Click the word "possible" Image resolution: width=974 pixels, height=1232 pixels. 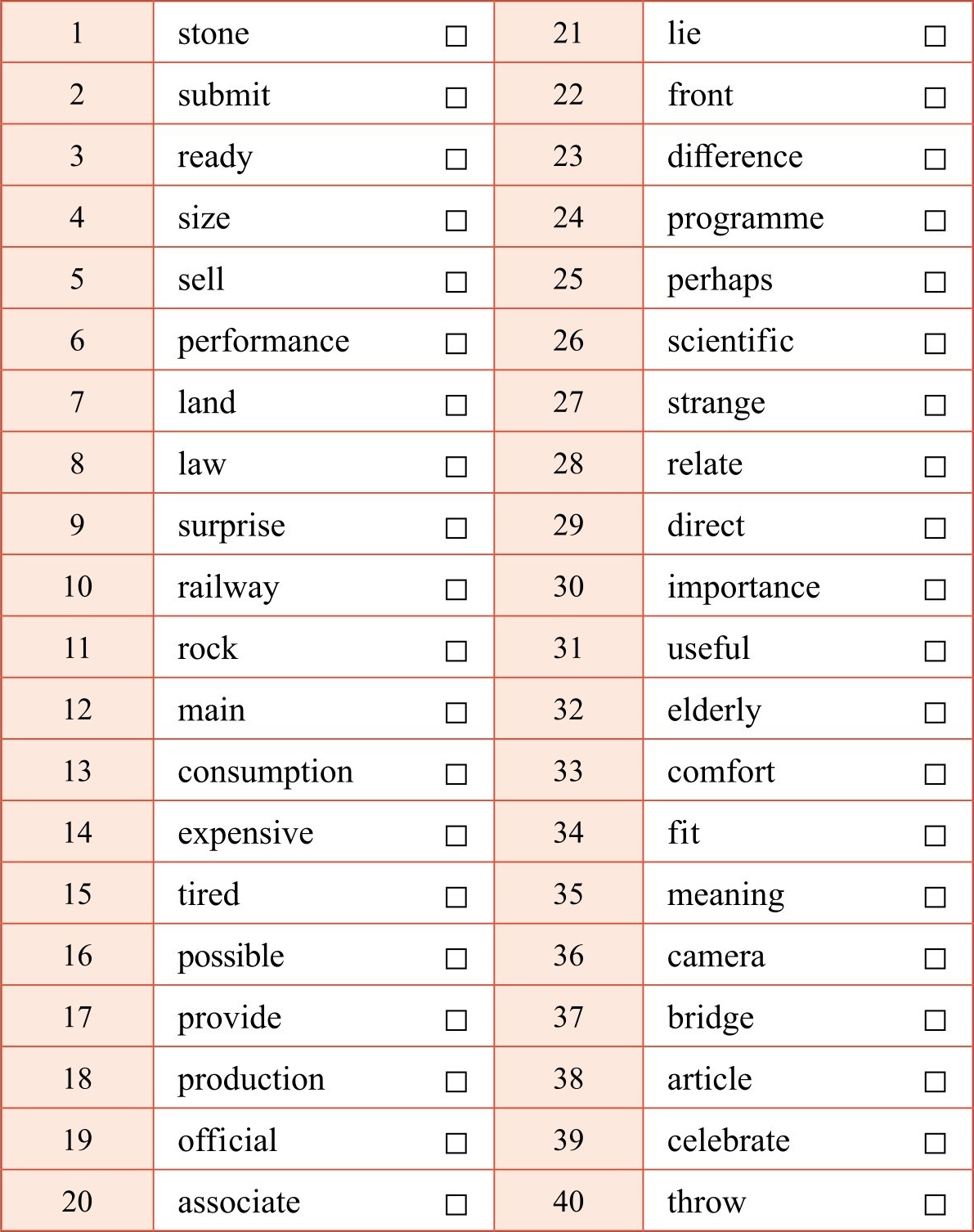231,956
